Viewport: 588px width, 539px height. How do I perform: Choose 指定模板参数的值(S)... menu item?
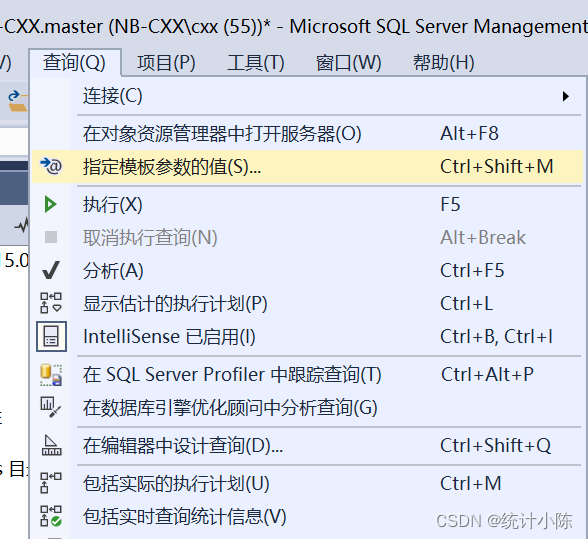[x=307, y=167]
